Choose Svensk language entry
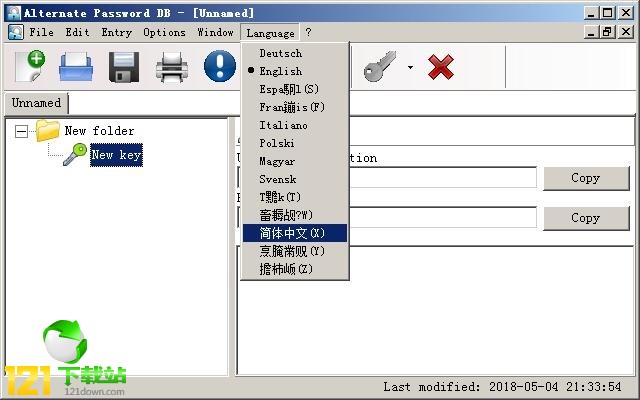Image resolution: width=640 pixels, height=400 pixels. coord(295,179)
